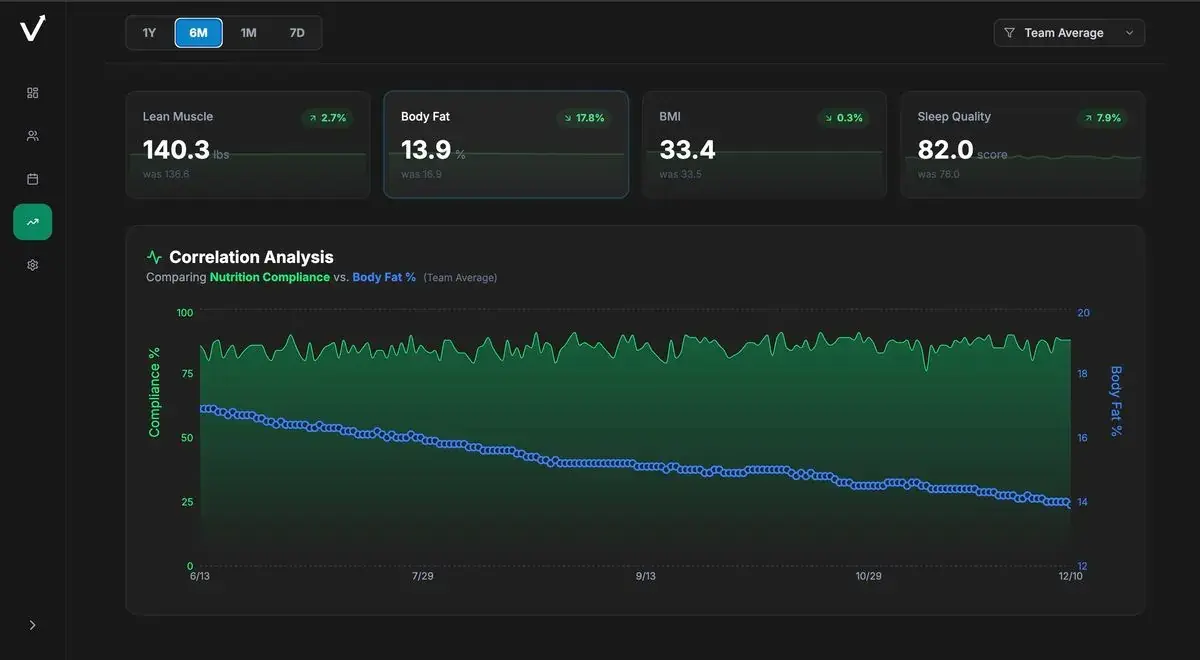Click the green 7.9% badge on Sleep Quality

[1101, 117]
